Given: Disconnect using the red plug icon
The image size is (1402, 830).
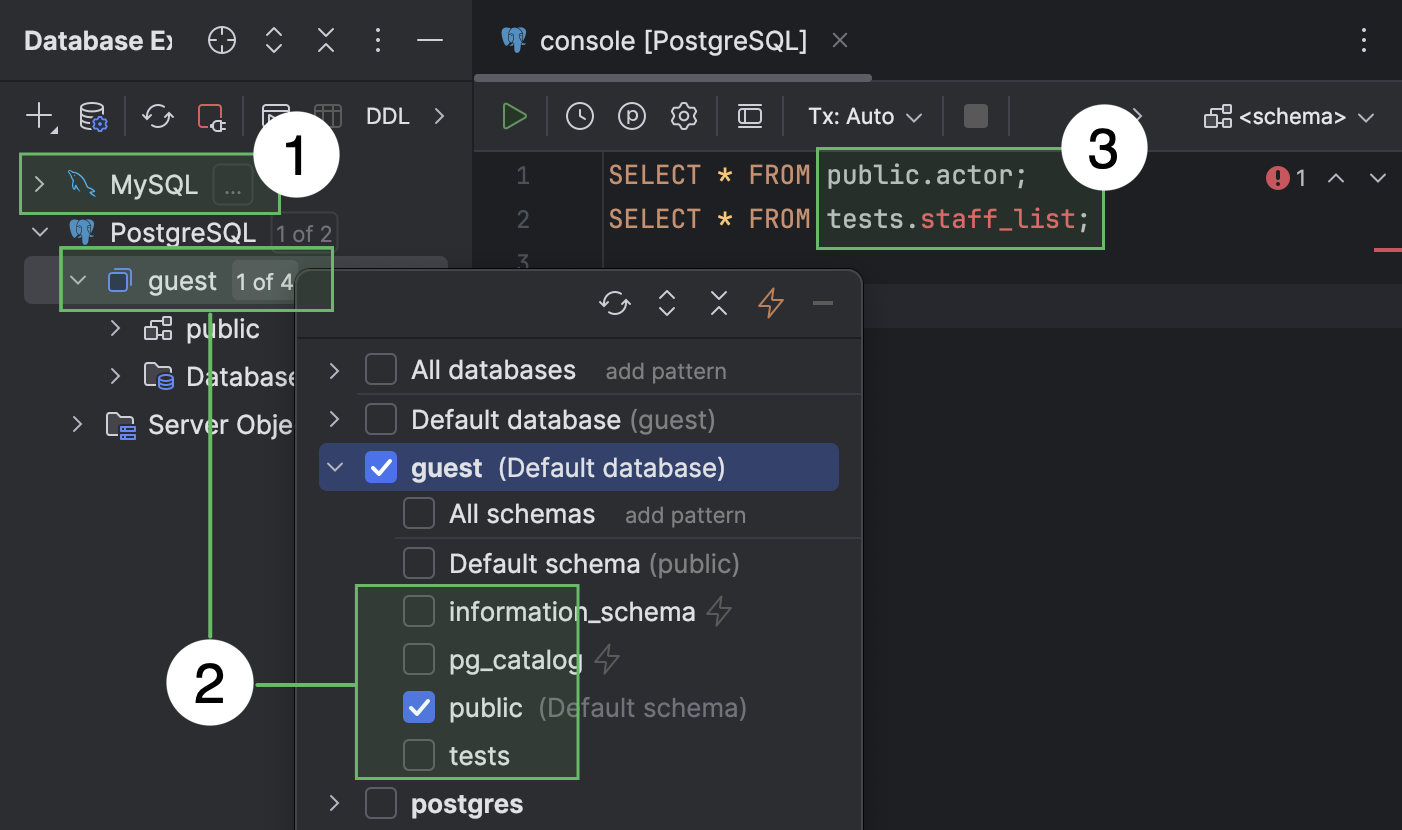Looking at the screenshot, I should [x=210, y=116].
